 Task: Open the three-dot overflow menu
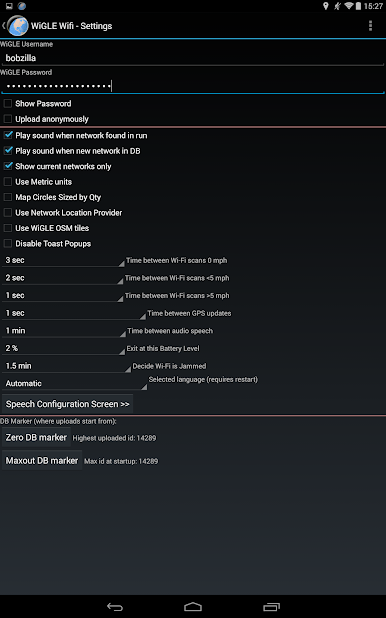click(x=370, y=26)
